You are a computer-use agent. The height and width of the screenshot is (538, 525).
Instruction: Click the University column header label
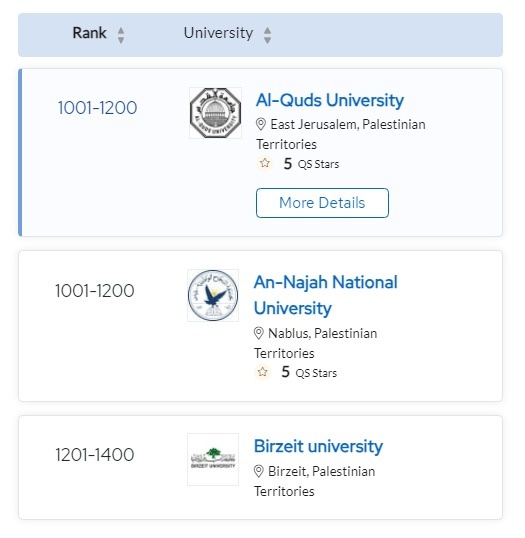218,33
